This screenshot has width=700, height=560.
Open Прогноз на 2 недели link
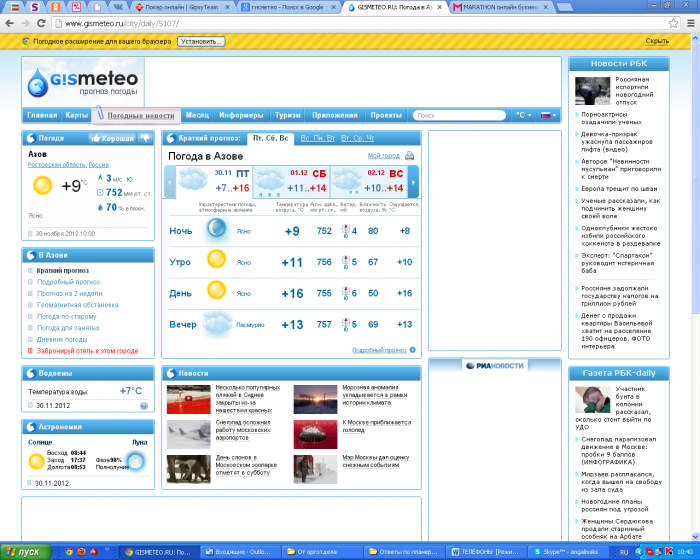[70, 293]
